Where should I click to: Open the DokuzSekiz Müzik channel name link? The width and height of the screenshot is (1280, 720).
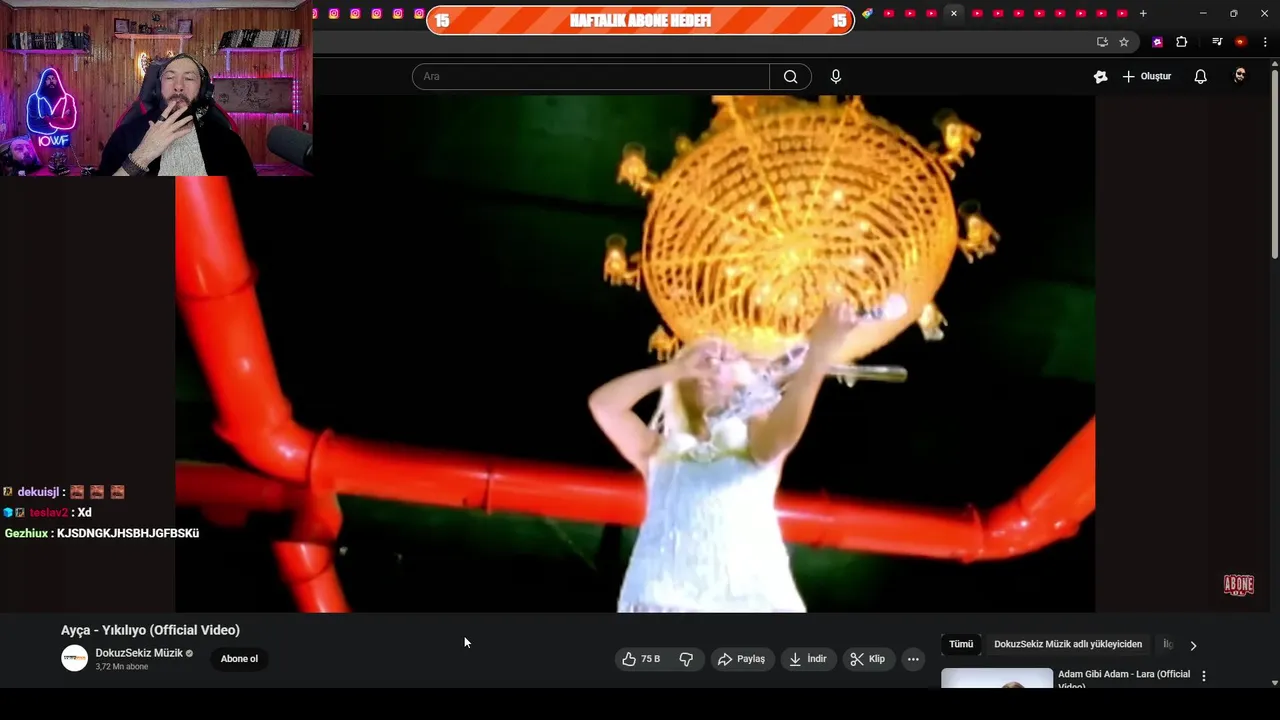pos(139,653)
